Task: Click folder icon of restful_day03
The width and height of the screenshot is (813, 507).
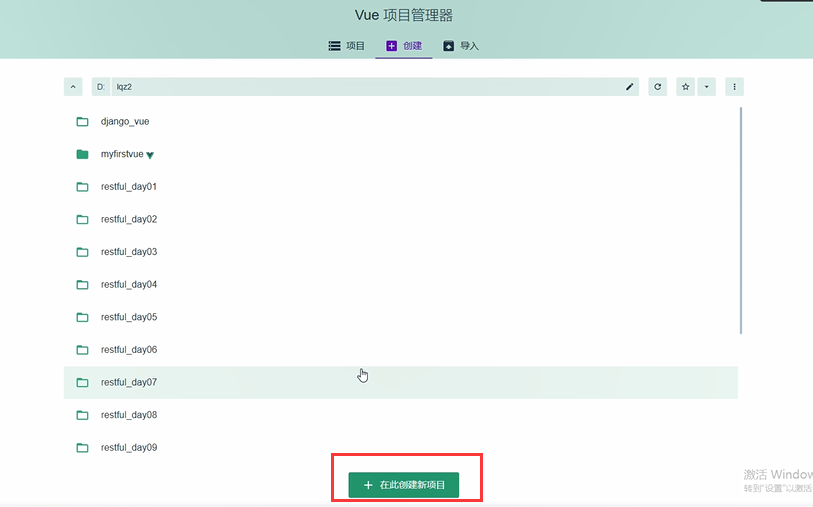Action: click(82, 252)
